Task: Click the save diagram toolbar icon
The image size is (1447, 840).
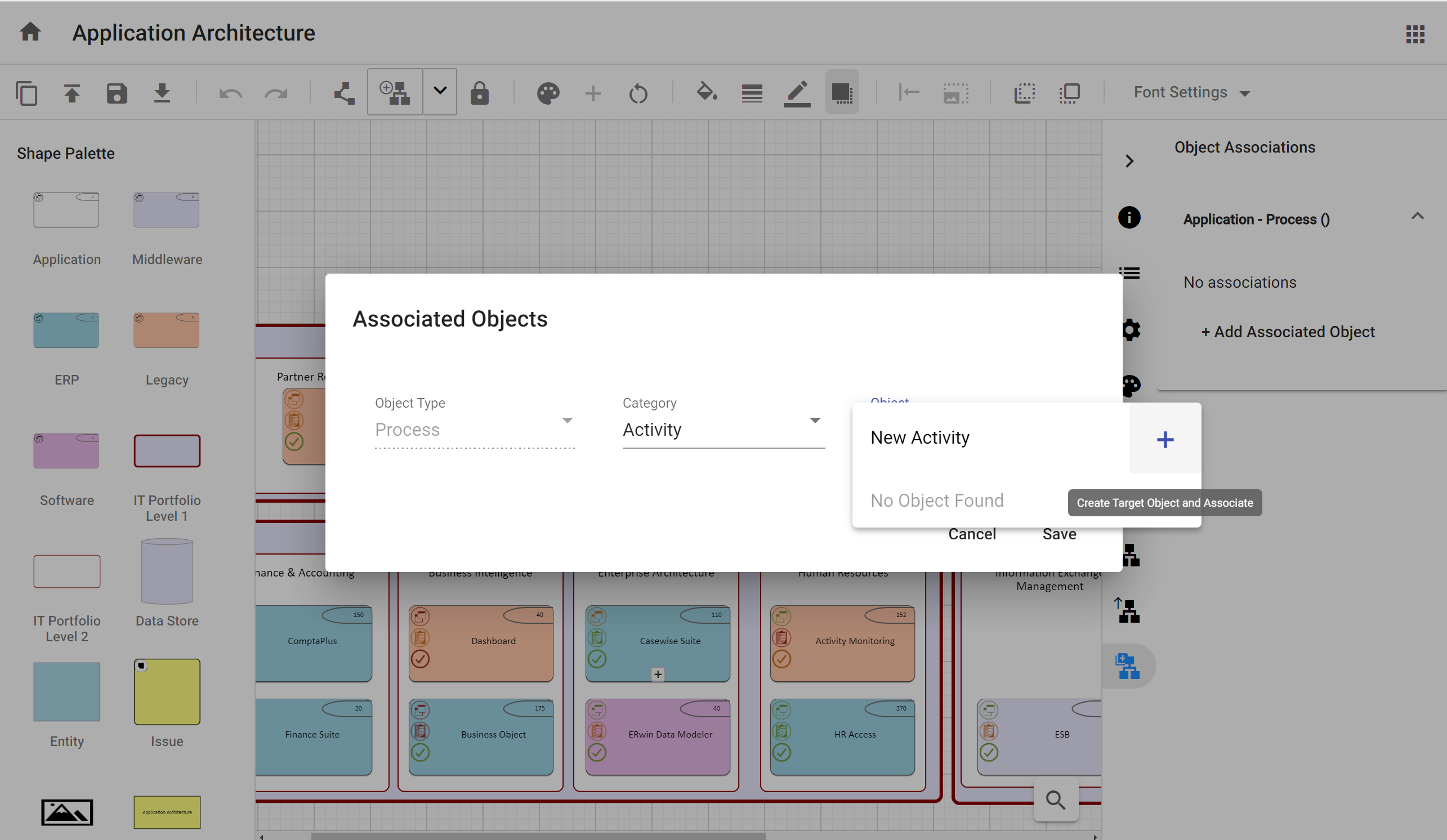Action: pyautogui.click(x=117, y=93)
